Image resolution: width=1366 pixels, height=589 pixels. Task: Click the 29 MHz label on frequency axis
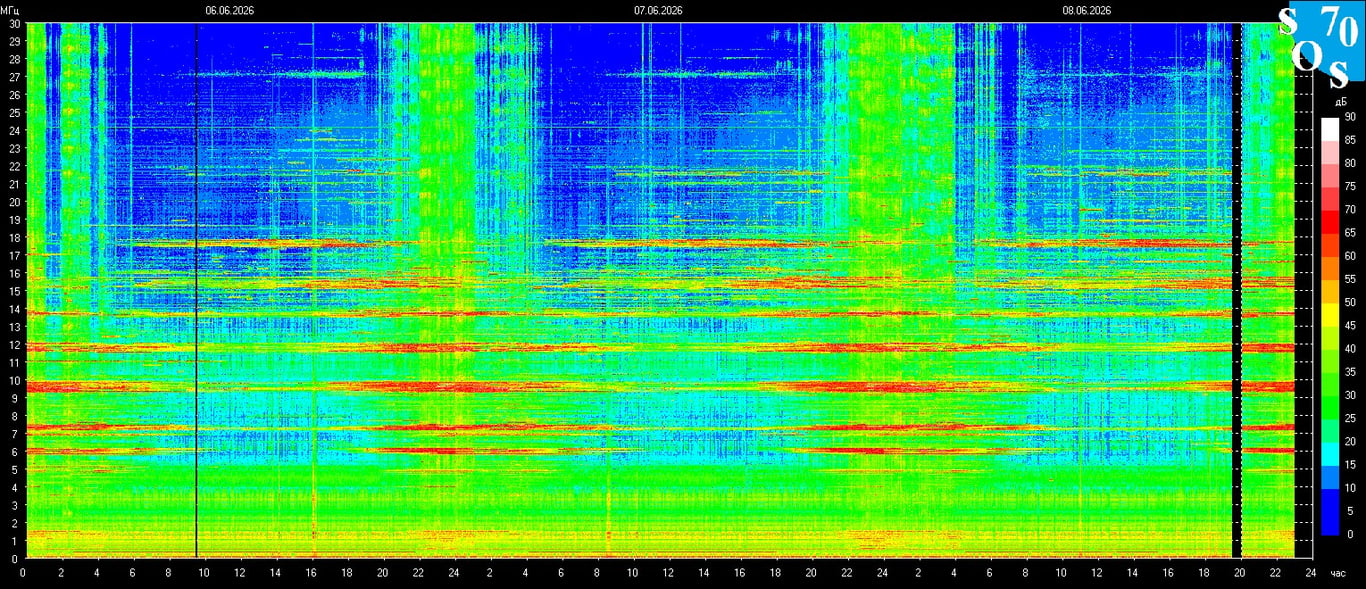pyautogui.click(x=14, y=41)
